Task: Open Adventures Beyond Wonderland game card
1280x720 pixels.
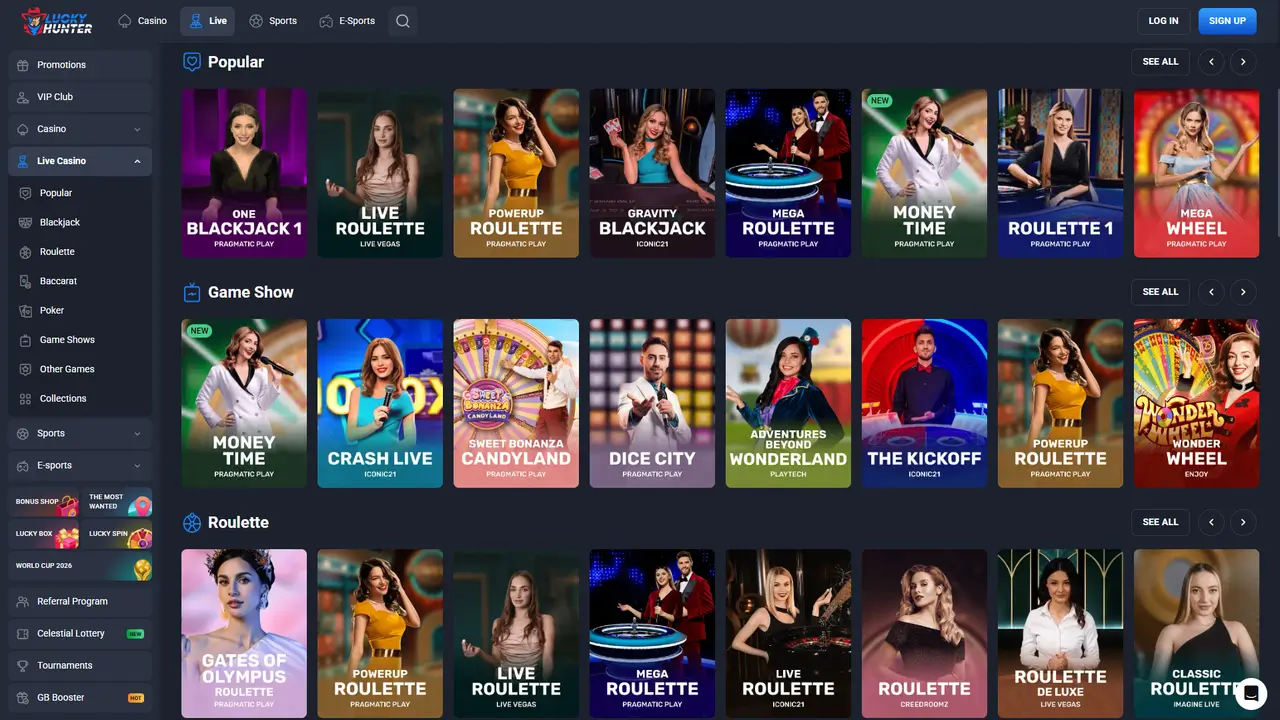Action: point(788,403)
